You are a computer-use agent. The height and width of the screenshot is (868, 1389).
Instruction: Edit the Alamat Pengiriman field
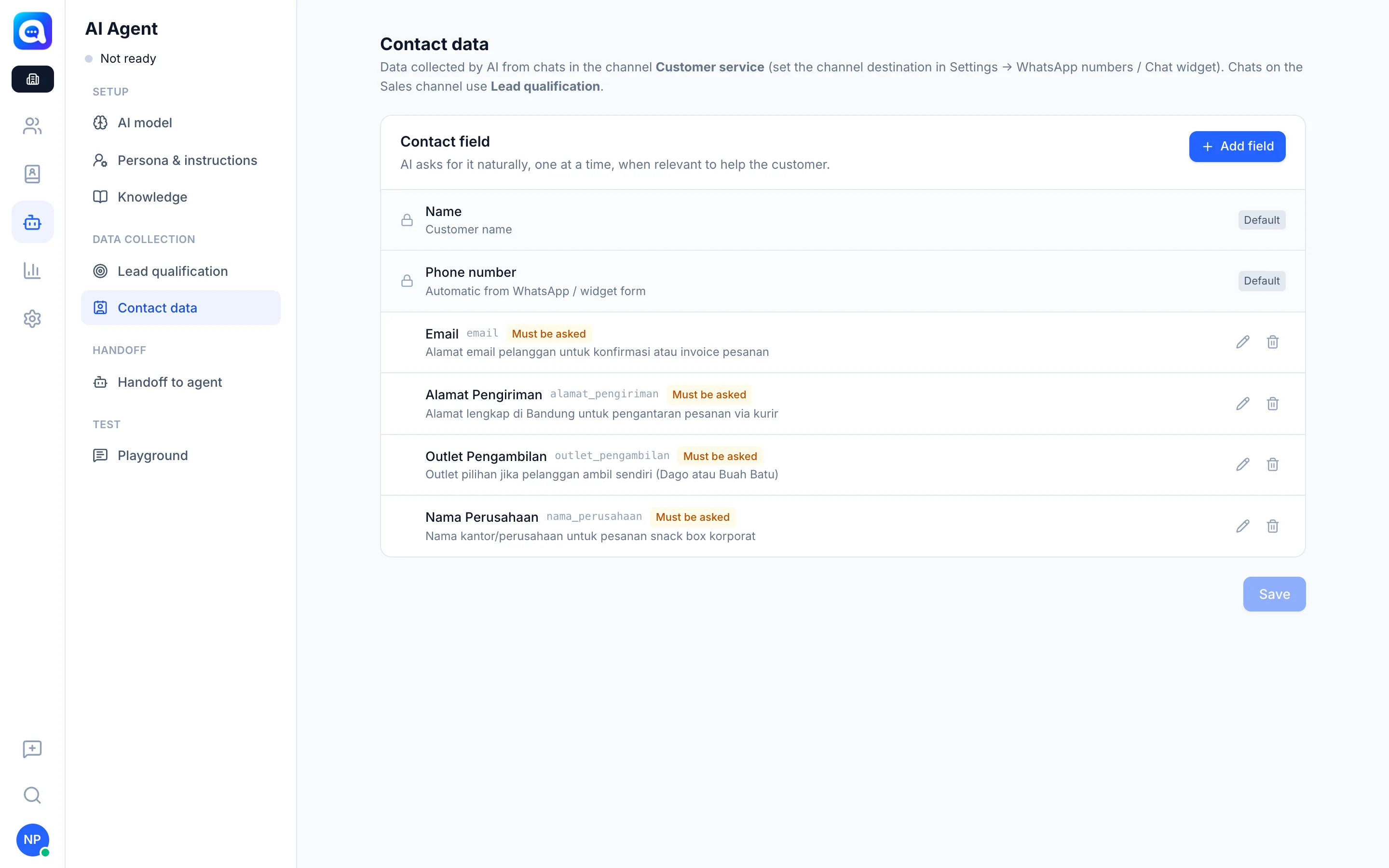[x=1243, y=404]
